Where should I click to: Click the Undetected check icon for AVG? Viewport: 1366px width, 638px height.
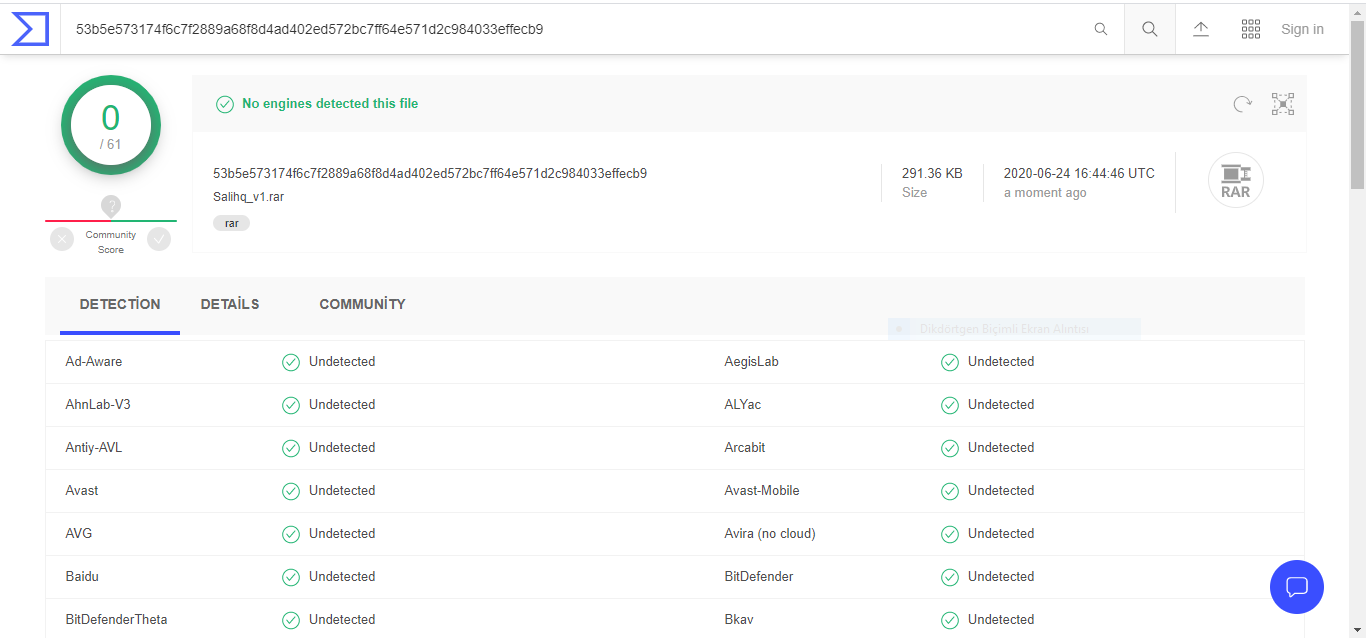(x=291, y=534)
